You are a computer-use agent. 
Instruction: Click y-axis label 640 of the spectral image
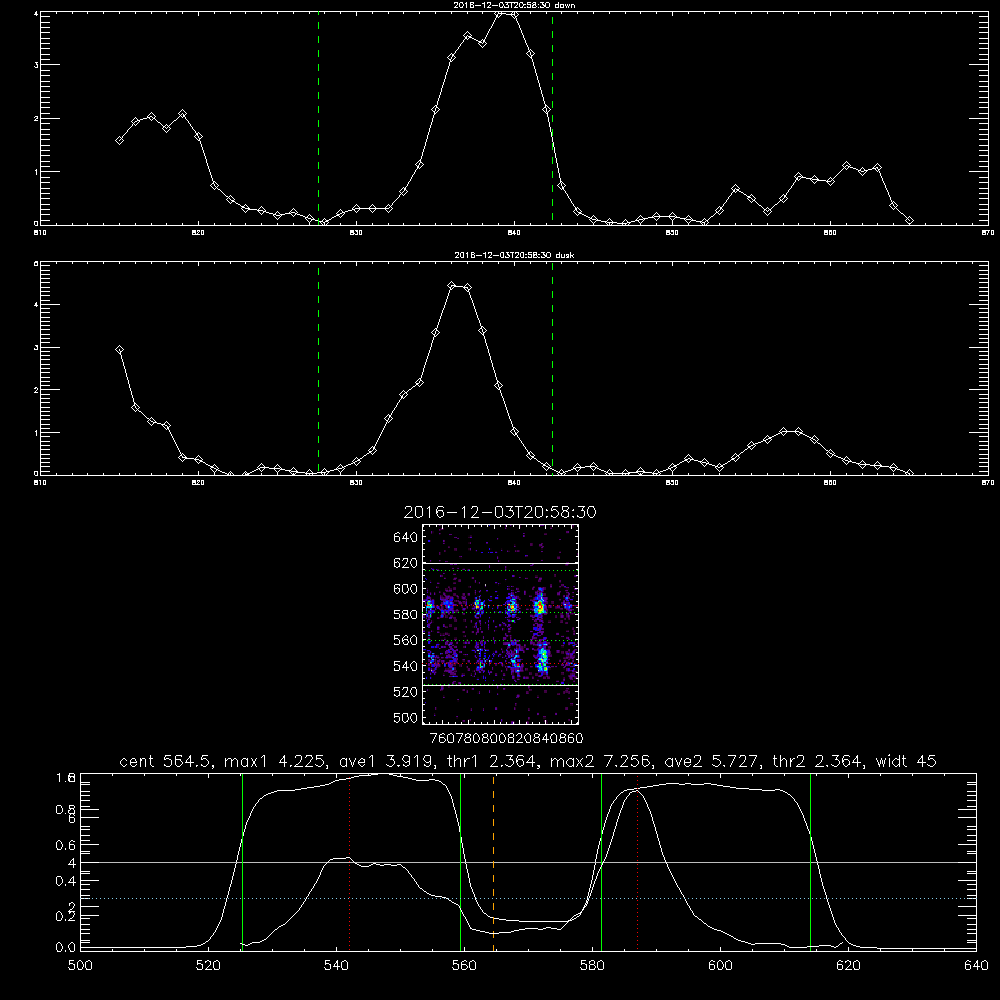tap(406, 538)
